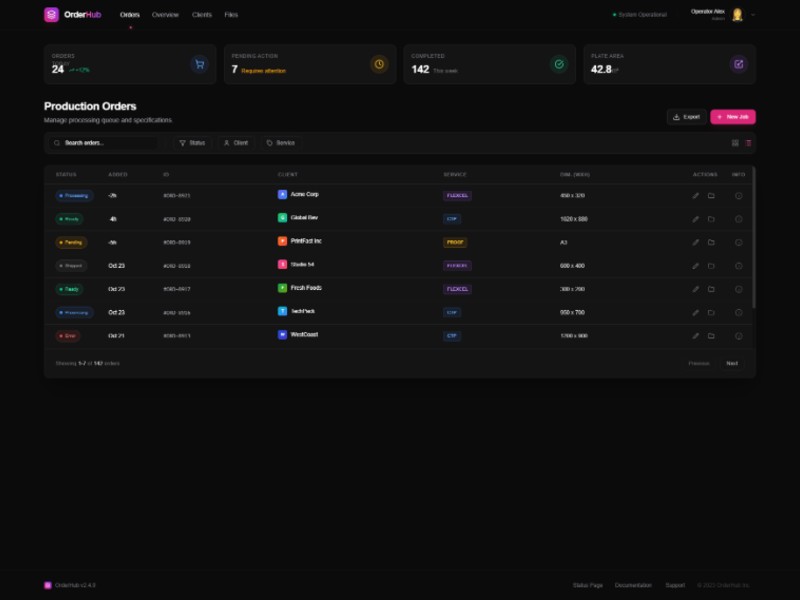Screen dimensions: 800x600
Task: Click the edit pencil icon for Acme Corp
Action: 696,196
